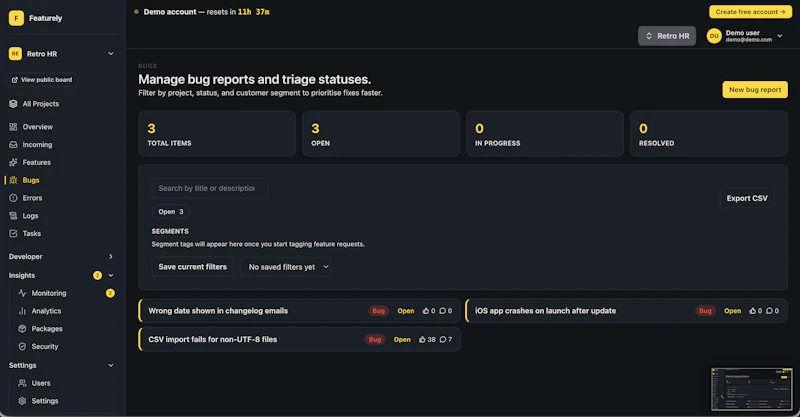Click the Resolved stat card

pyautogui.click(x=709, y=134)
